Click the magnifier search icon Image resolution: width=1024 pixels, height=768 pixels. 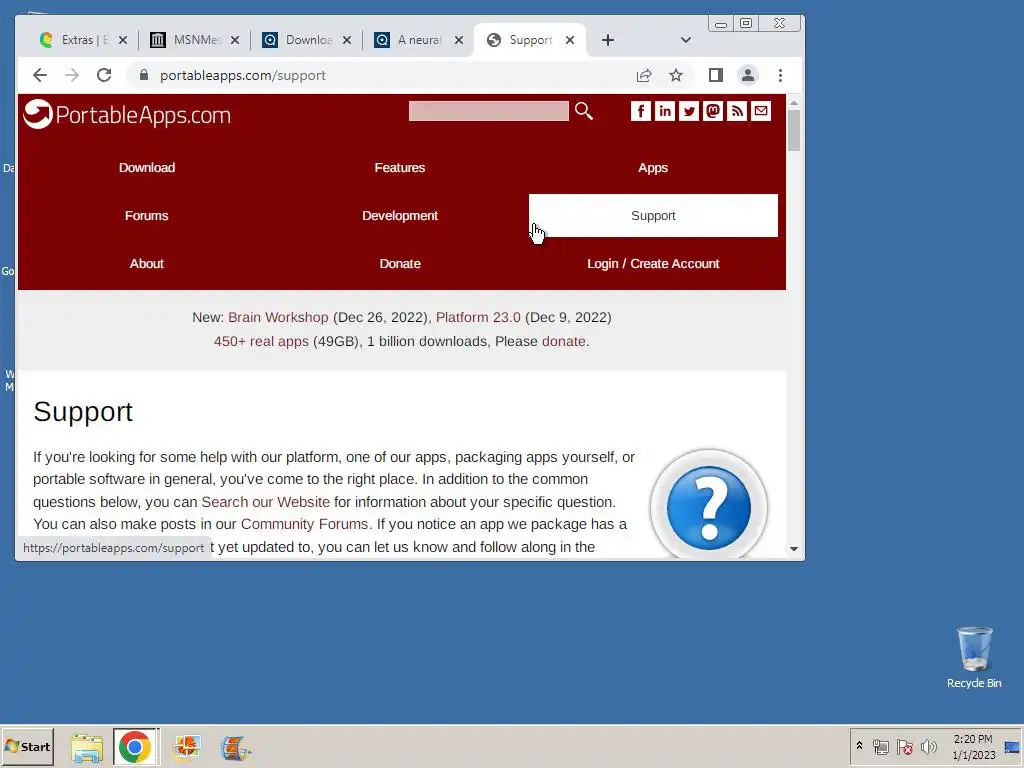(x=584, y=111)
